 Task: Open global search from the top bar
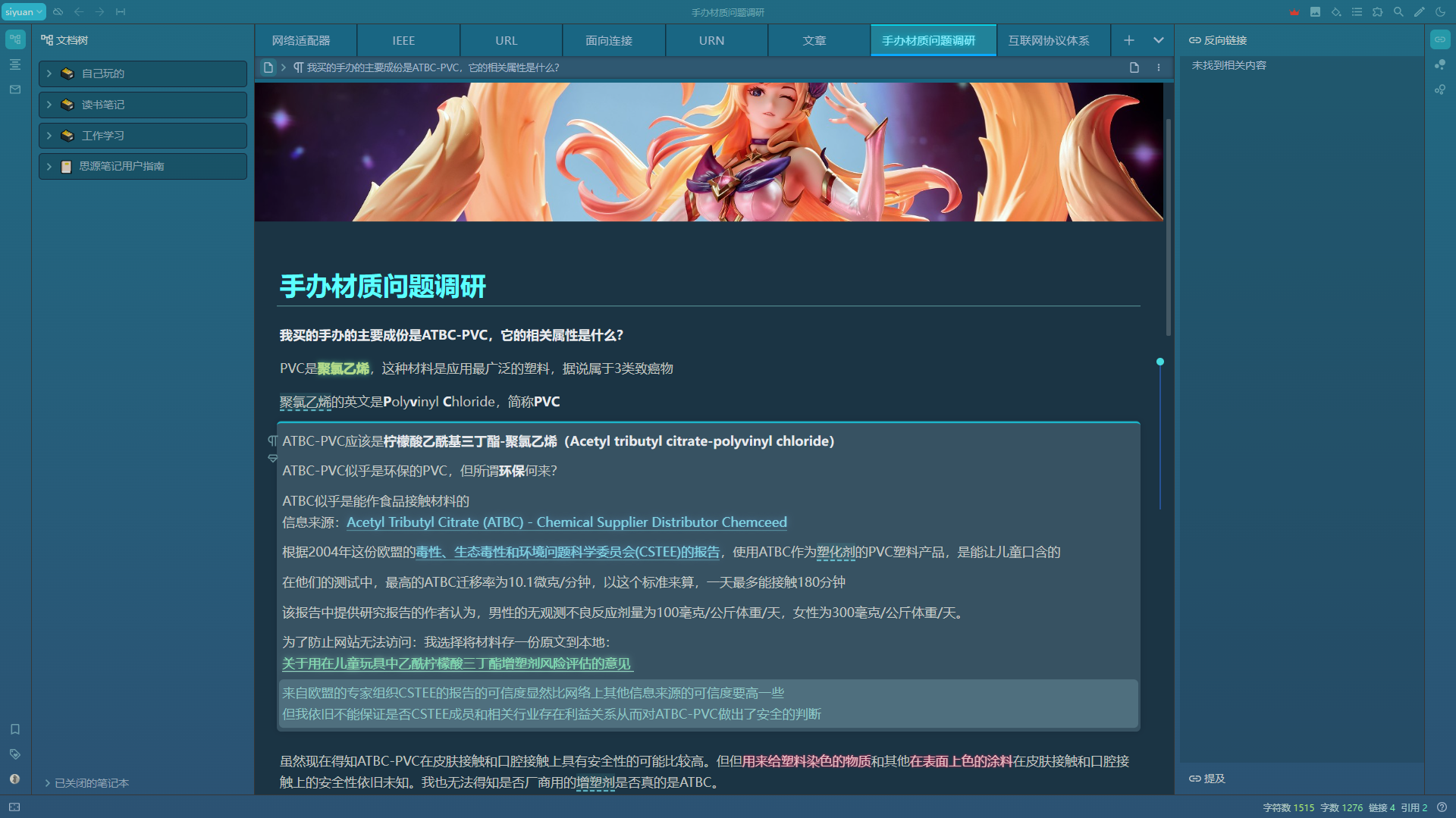click(1399, 11)
